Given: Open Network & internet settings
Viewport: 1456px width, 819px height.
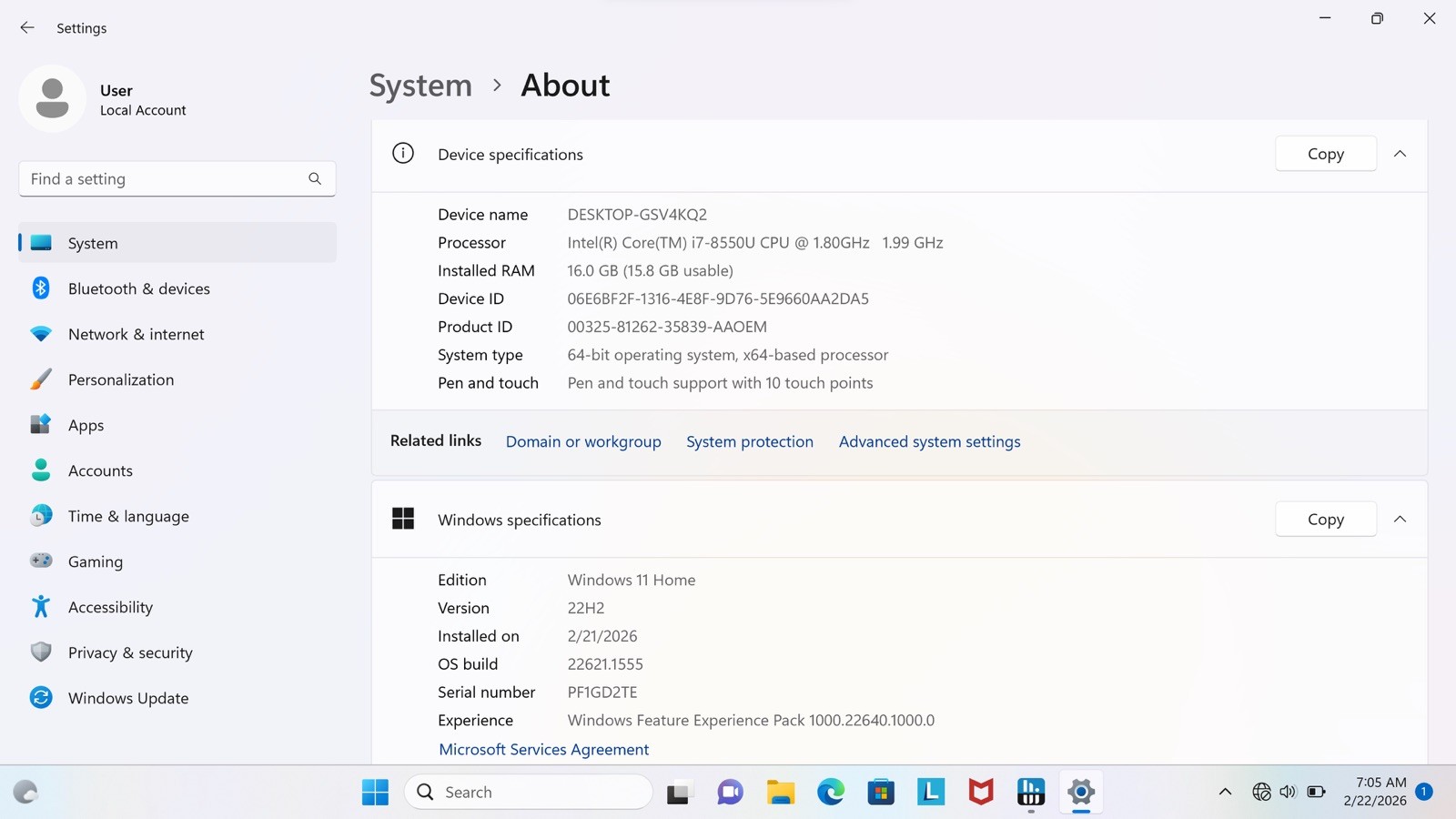Looking at the screenshot, I should click(177, 334).
